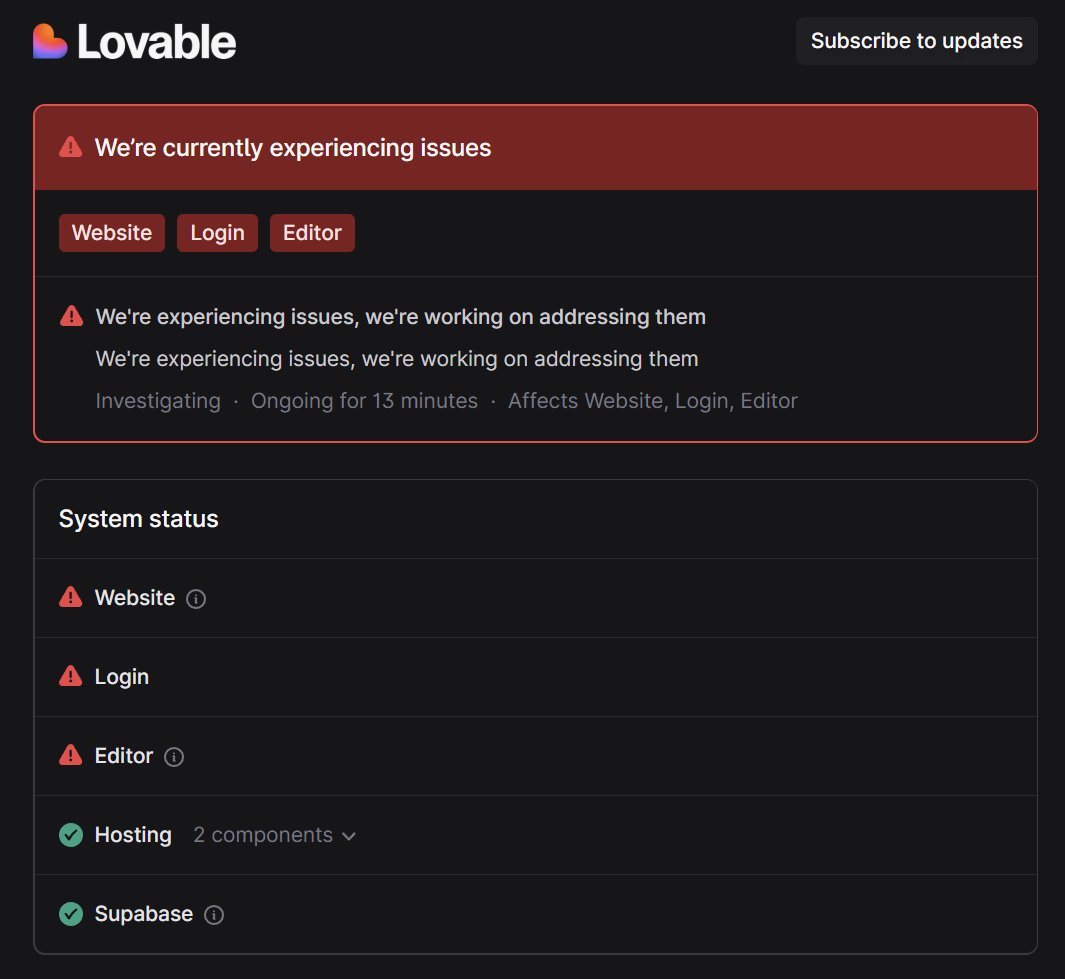Click Affects Website, Login, Editor text
The width and height of the screenshot is (1065, 979).
pyautogui.click(x=653, y=401)
